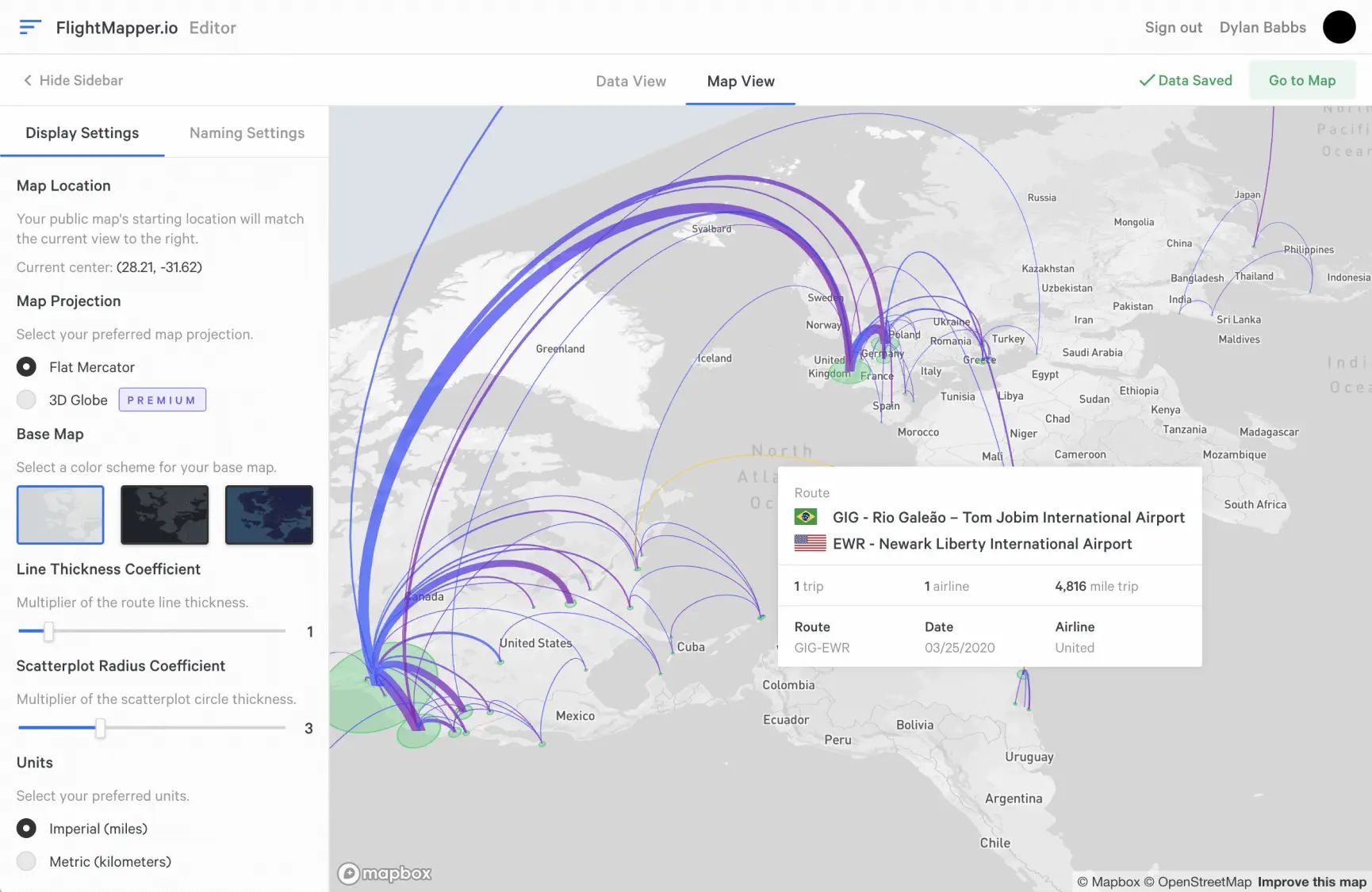Open the user profile avatar menu
1372x892 pixels.
point(1339,27)
